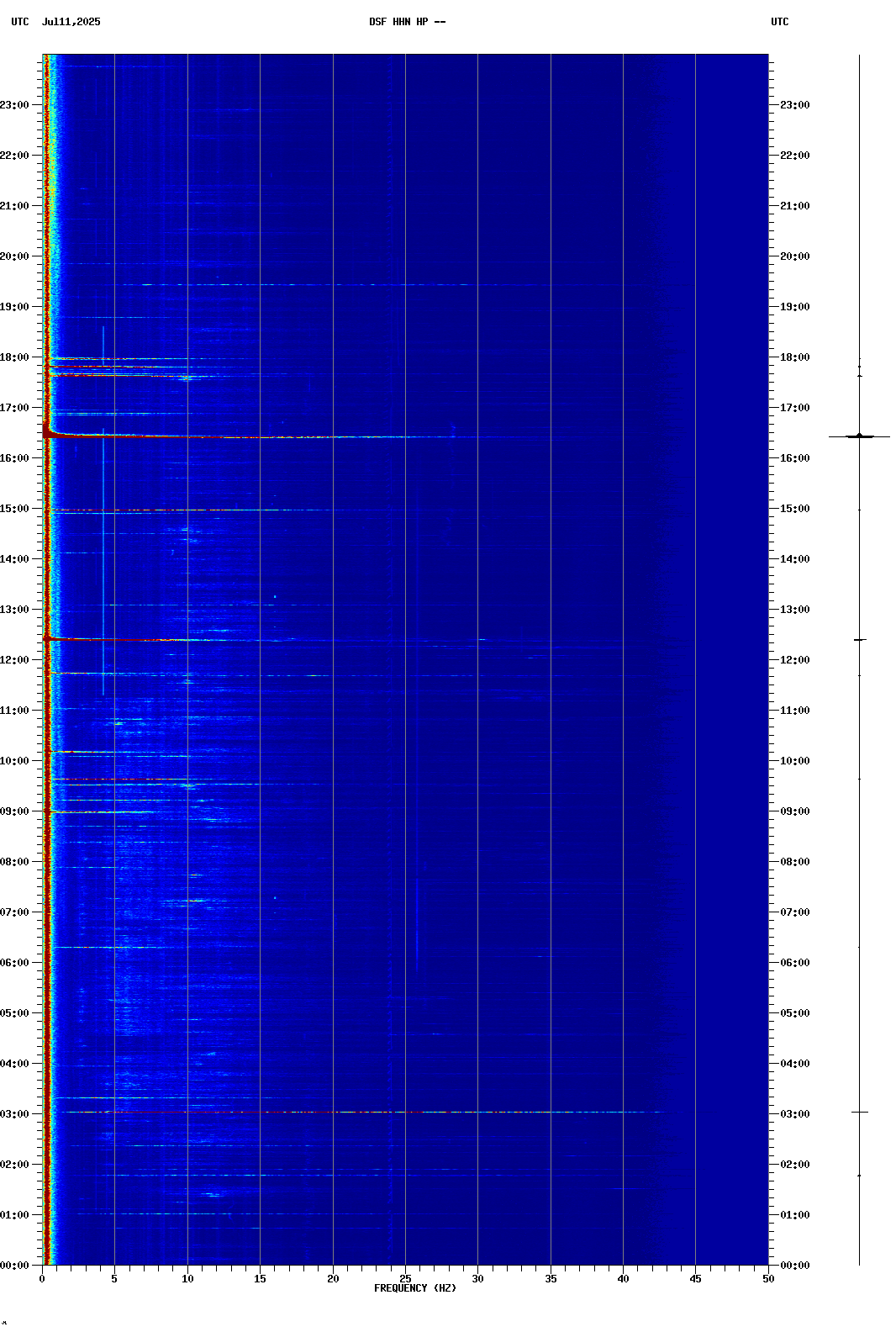
Task: Click 23:00 on the left time axis
Action: pyautogui.click(x=14, y=105)
